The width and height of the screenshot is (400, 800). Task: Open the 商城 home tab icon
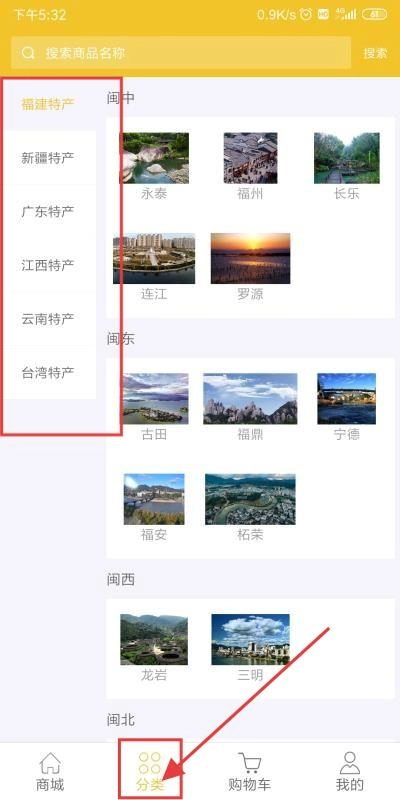pyautogui.click(x=50, y=763)
